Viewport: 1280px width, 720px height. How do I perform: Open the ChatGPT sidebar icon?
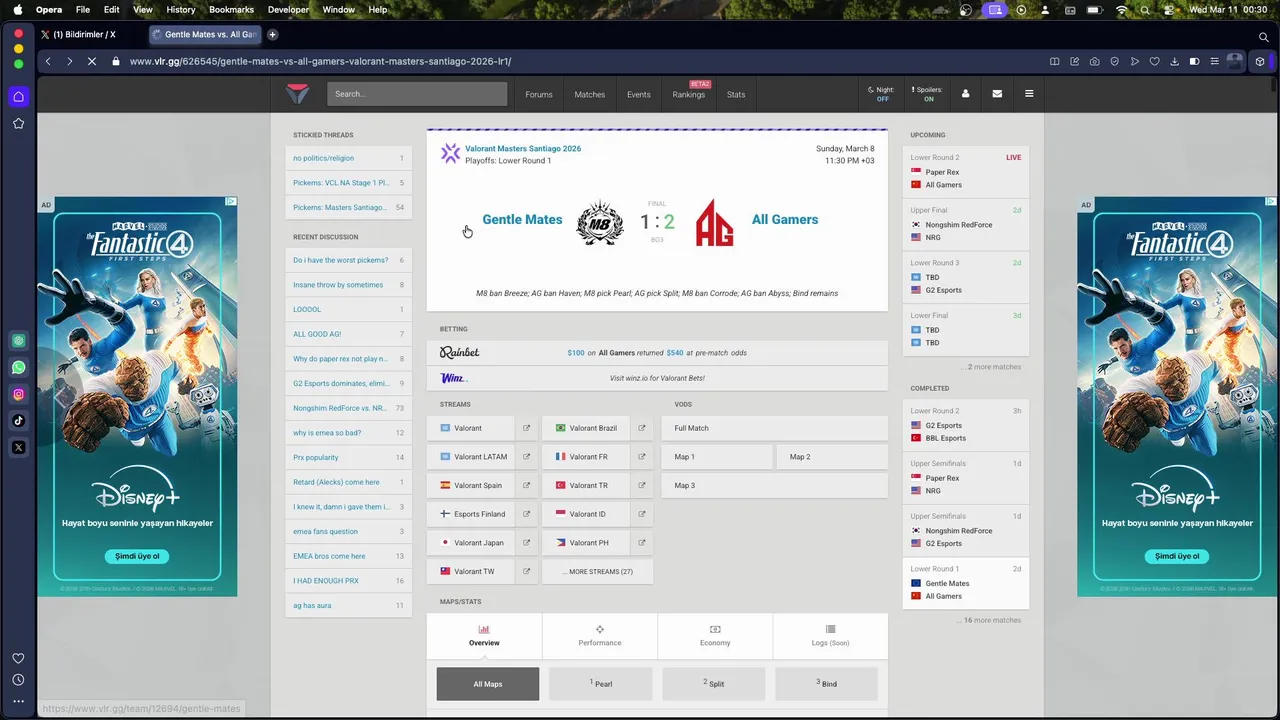(x=18, y=341)
